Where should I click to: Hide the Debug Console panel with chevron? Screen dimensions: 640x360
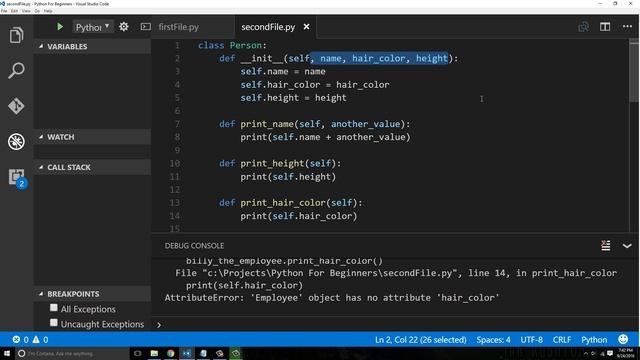(x=627, y=246)
